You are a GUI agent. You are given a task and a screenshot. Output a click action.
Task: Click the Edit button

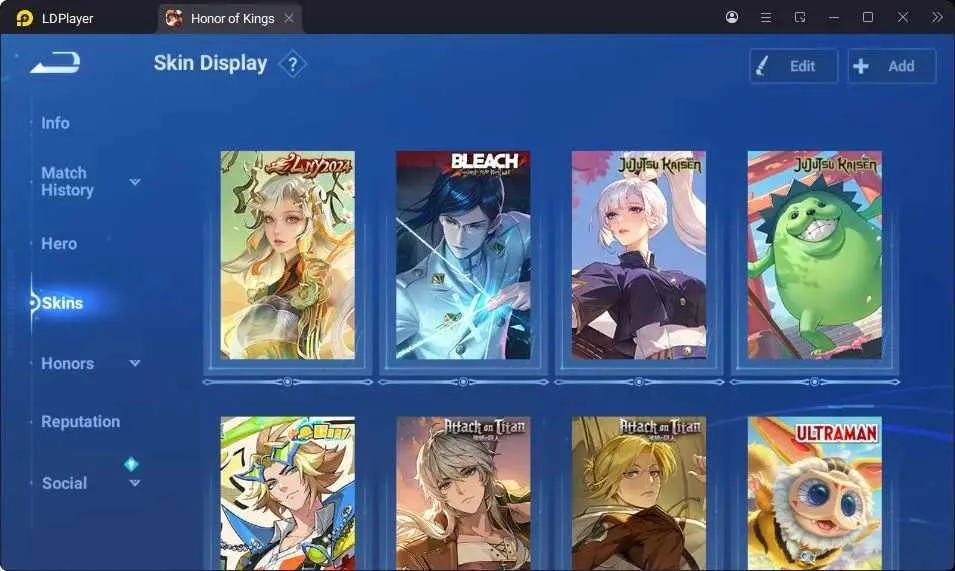(x=794, y=66)
